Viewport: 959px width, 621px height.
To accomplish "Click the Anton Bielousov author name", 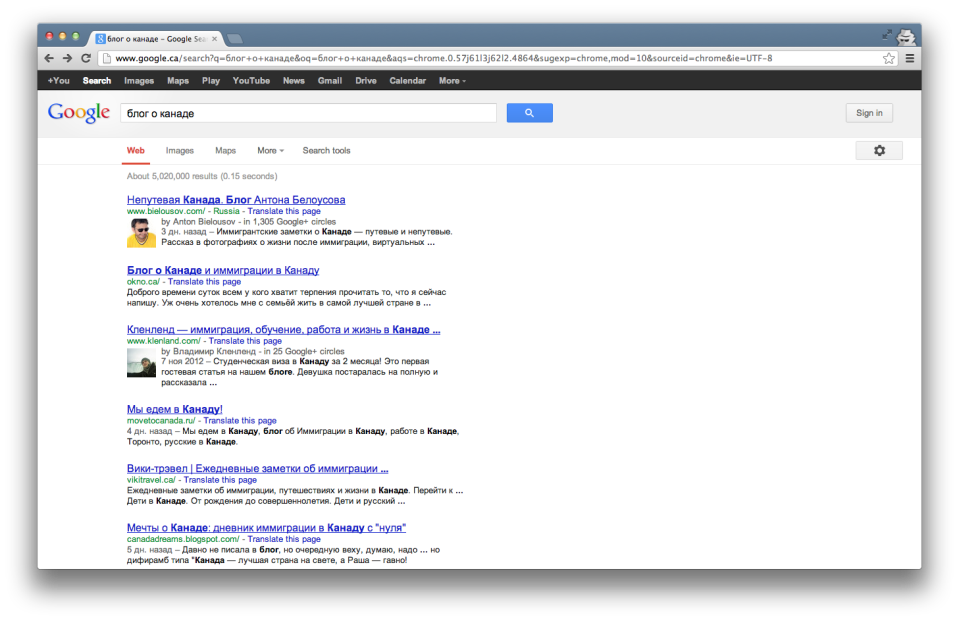I will [x=204, y=221].
